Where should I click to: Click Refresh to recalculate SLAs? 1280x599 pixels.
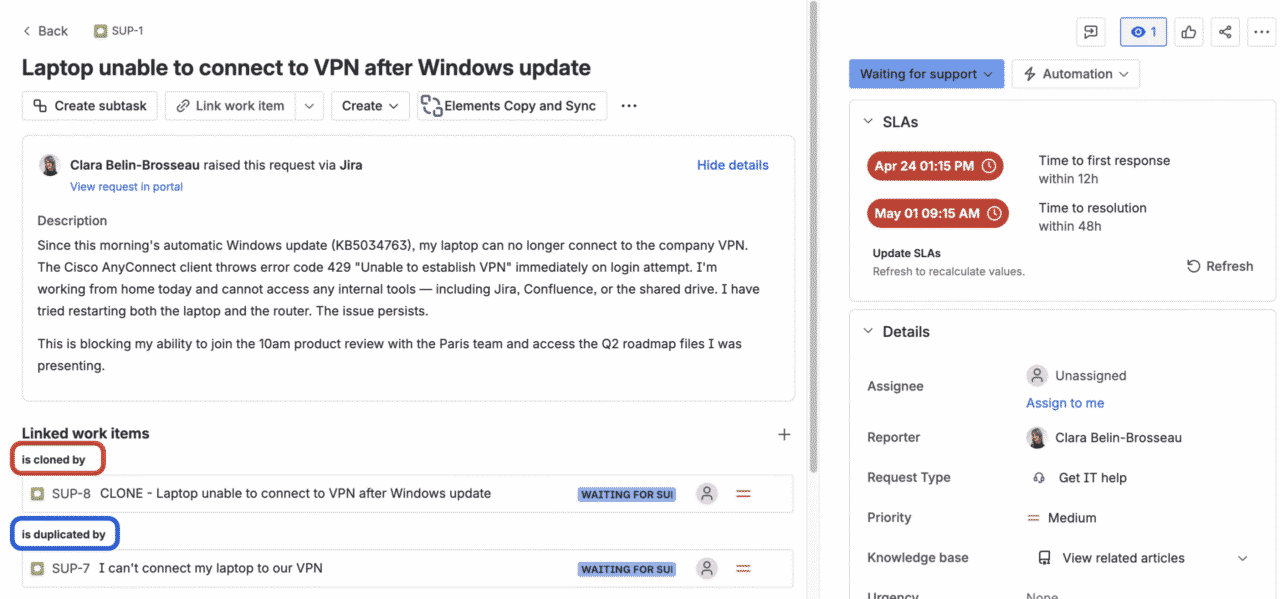coord(1219,266)
